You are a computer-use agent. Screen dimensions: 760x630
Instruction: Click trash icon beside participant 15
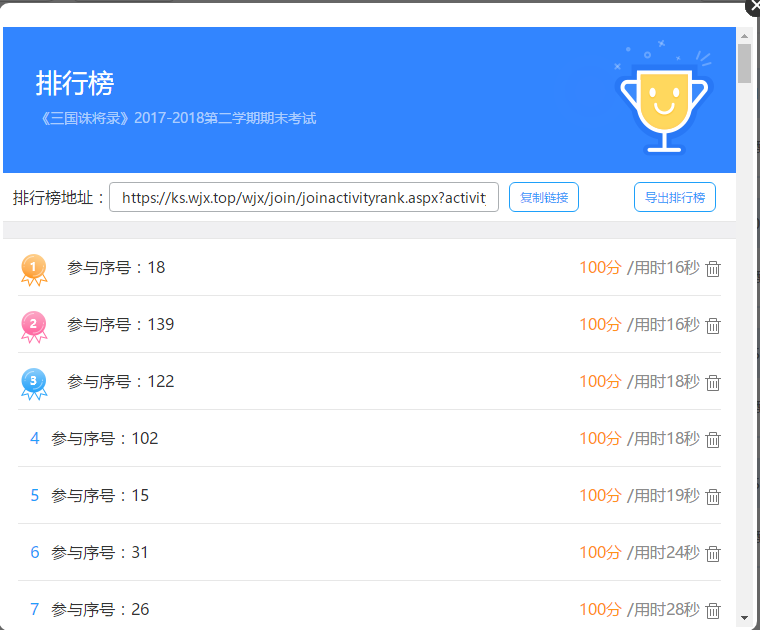(x=712, y=497)
